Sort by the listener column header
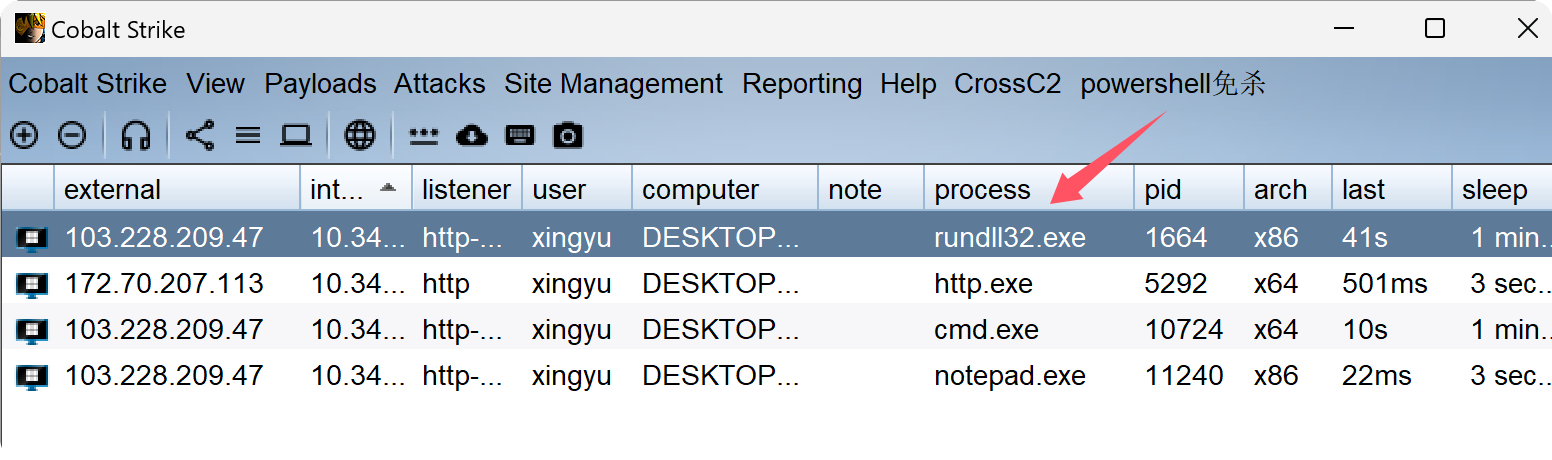1552x460 pixels. 467,189
